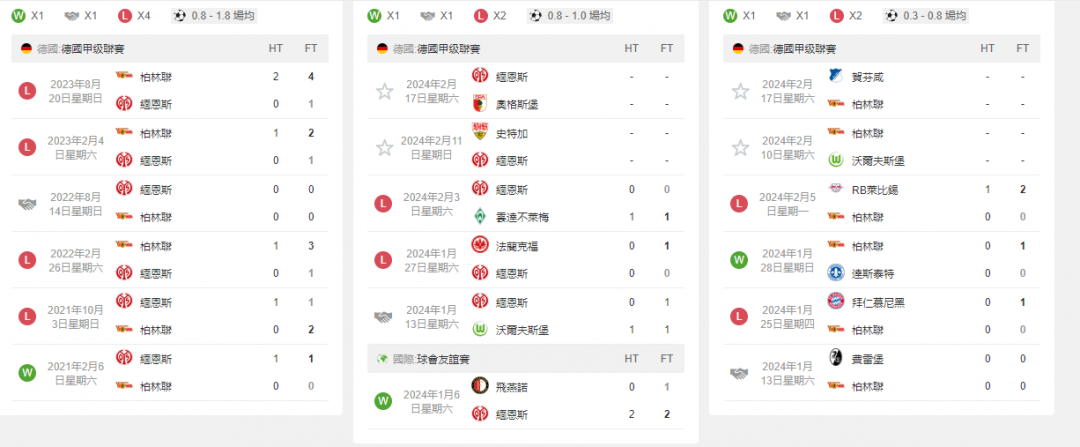Star the 柏林聯 vs 沃爾夫斯堡 fixture

[740, 147]
